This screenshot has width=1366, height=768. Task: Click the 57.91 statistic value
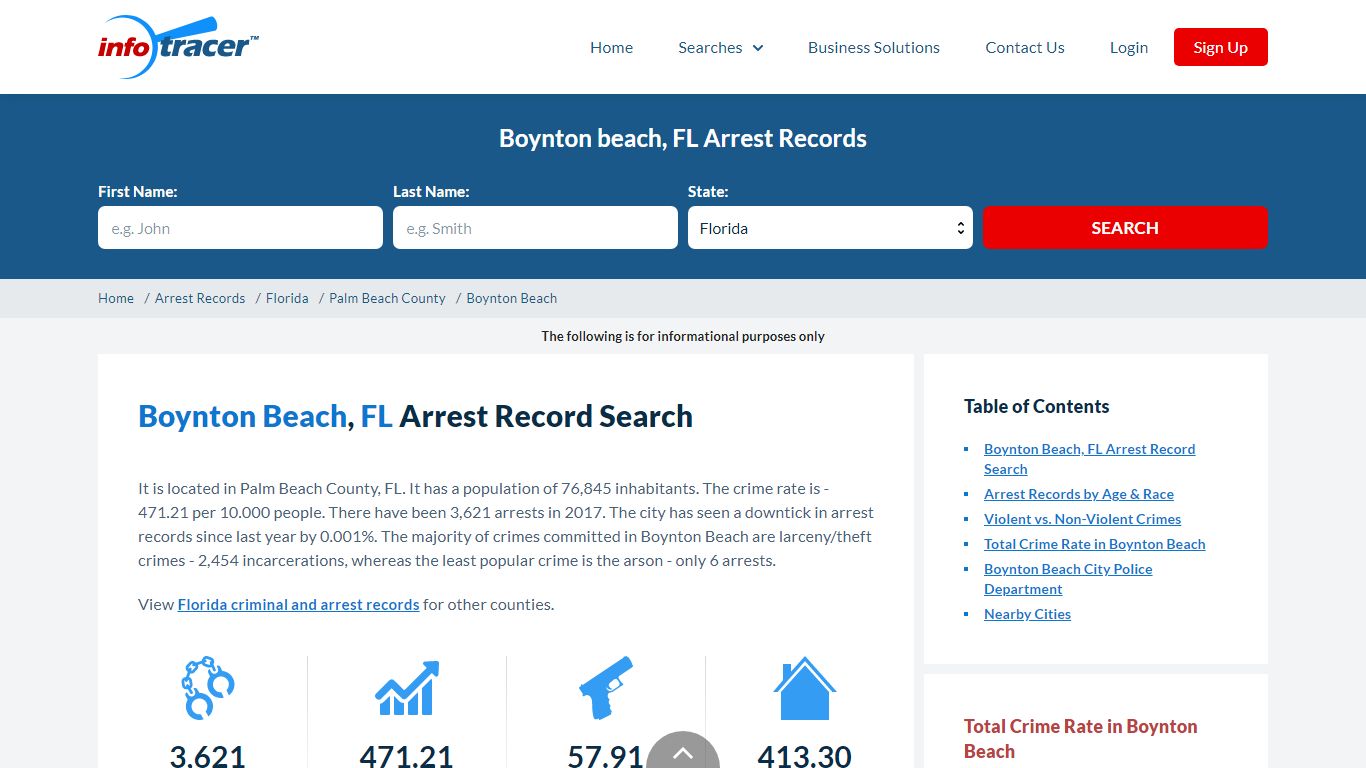pyautogui.click(x=605, y=756)
